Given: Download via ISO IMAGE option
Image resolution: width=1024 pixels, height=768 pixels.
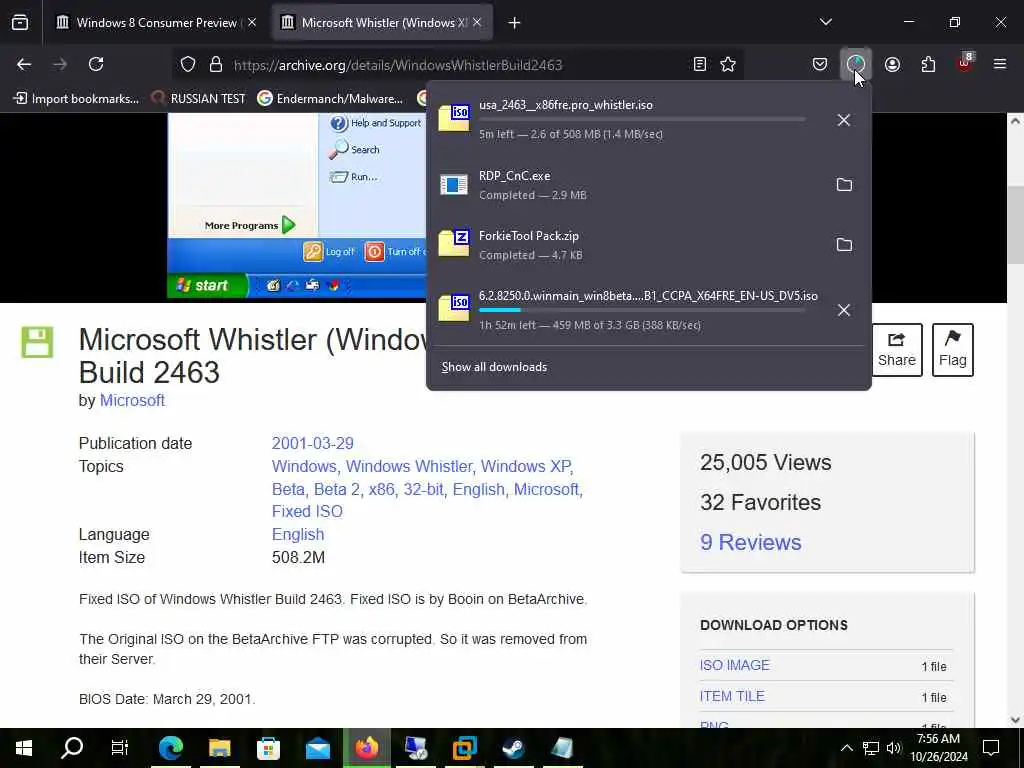Looking at the screenshot, I should tap(735, 665).
